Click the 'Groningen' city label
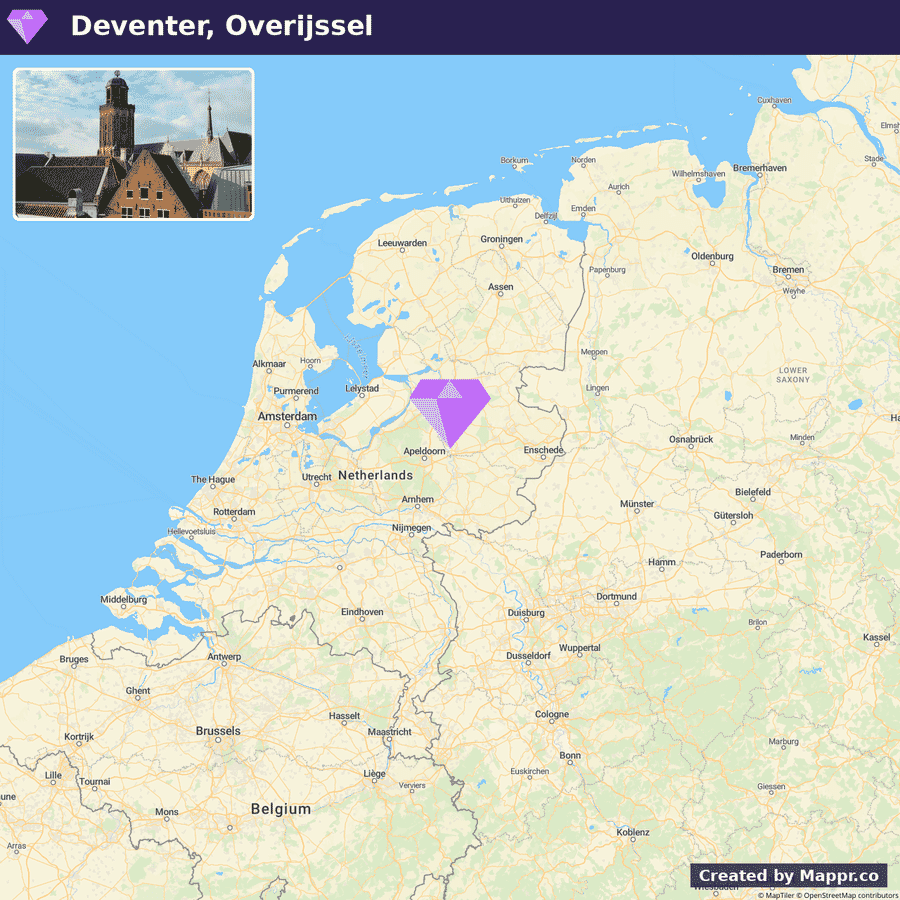This screenshot has width=900, height=900. pos(502,239)
